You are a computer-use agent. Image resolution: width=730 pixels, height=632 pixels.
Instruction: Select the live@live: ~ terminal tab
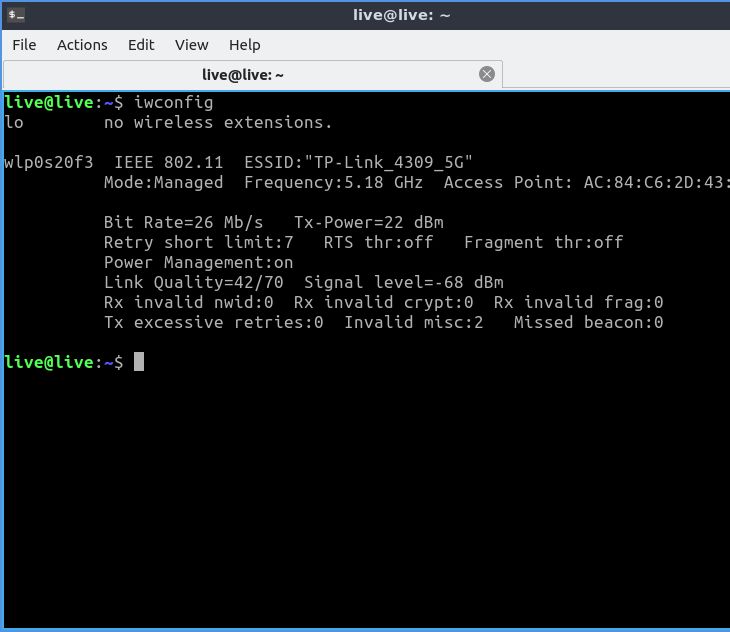[x=252, y=74]
